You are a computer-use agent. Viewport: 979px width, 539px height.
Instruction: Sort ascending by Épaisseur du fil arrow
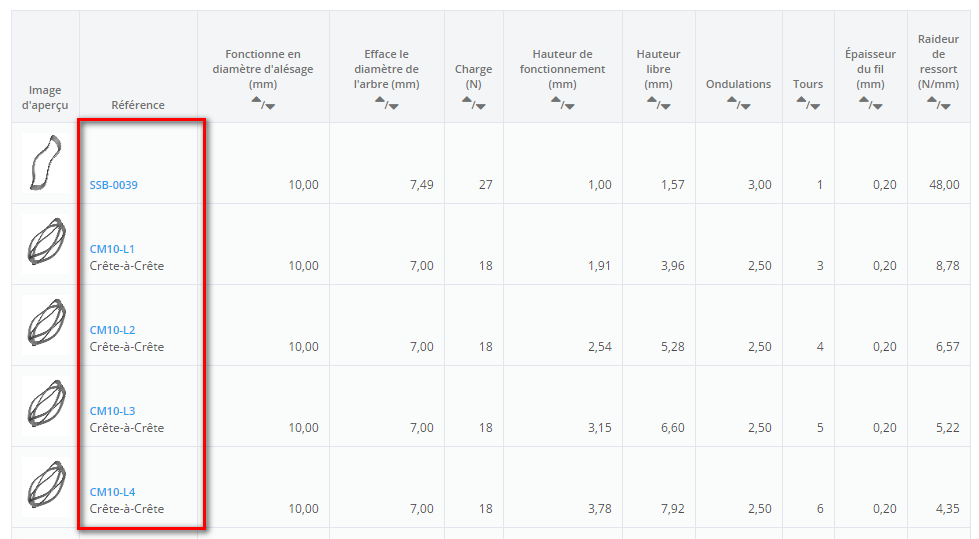coord(864,100)
